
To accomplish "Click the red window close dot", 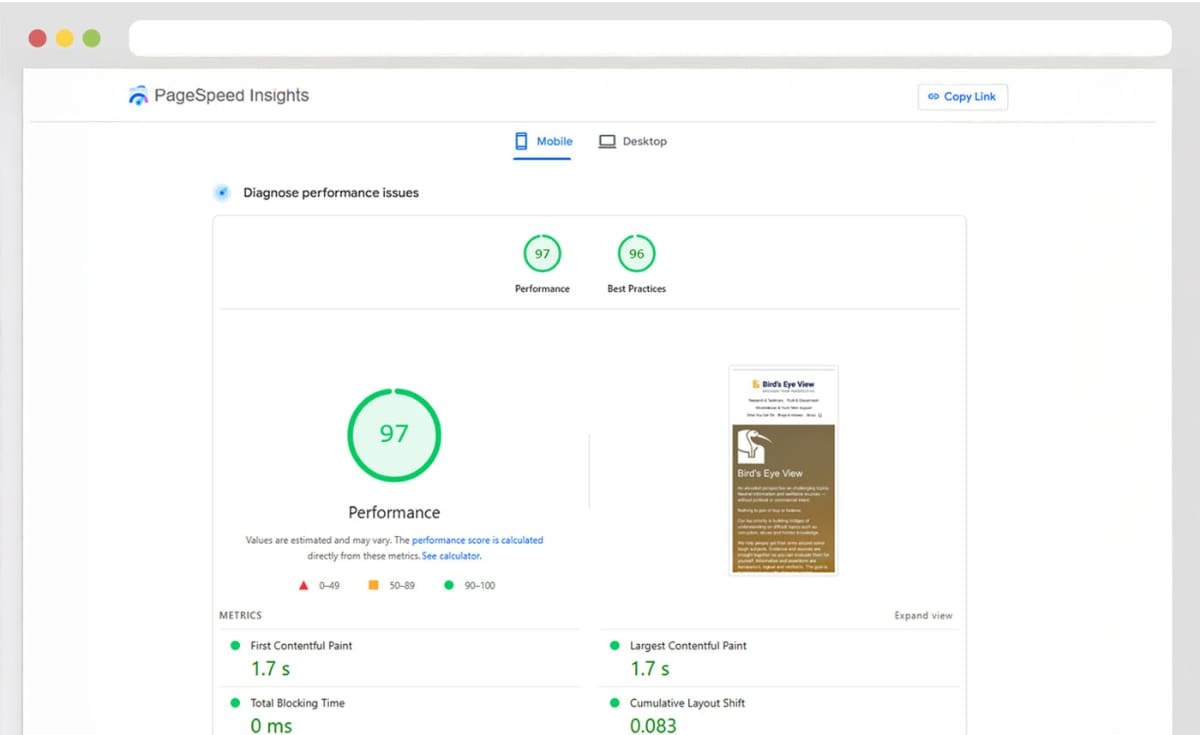I will coord(37,38).
